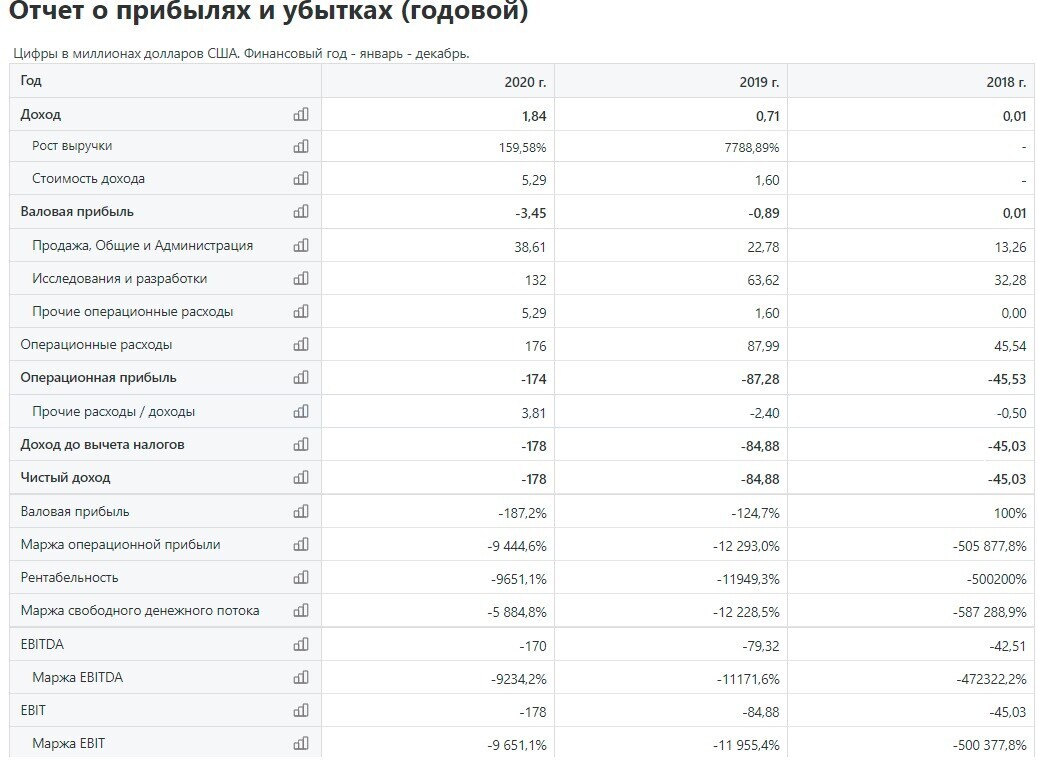Click chart icon for Маржа EBIT row
1038x766 pixels.
tap(301, 743)
